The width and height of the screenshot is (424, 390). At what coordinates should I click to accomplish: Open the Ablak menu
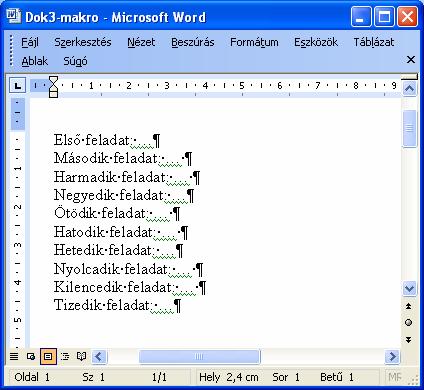click(x=34, y=61)
